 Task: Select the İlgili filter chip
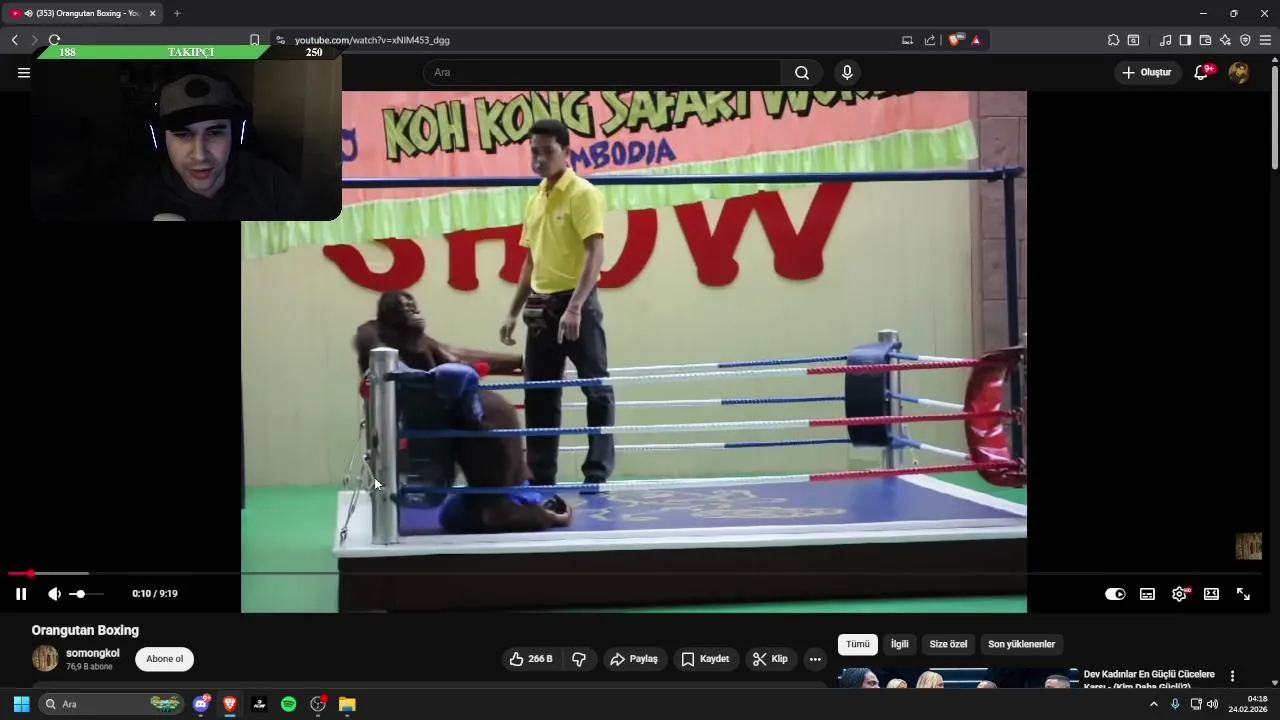pyautogui.click(x=900, y=644)
